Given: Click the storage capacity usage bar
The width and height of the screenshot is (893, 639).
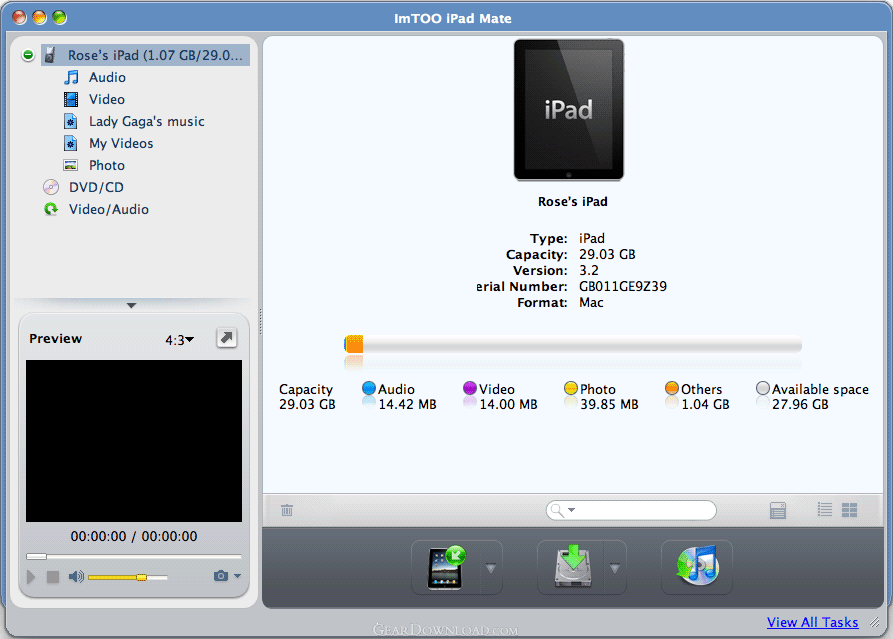Looking at the screenshot, I should click(x=572, y=344).
